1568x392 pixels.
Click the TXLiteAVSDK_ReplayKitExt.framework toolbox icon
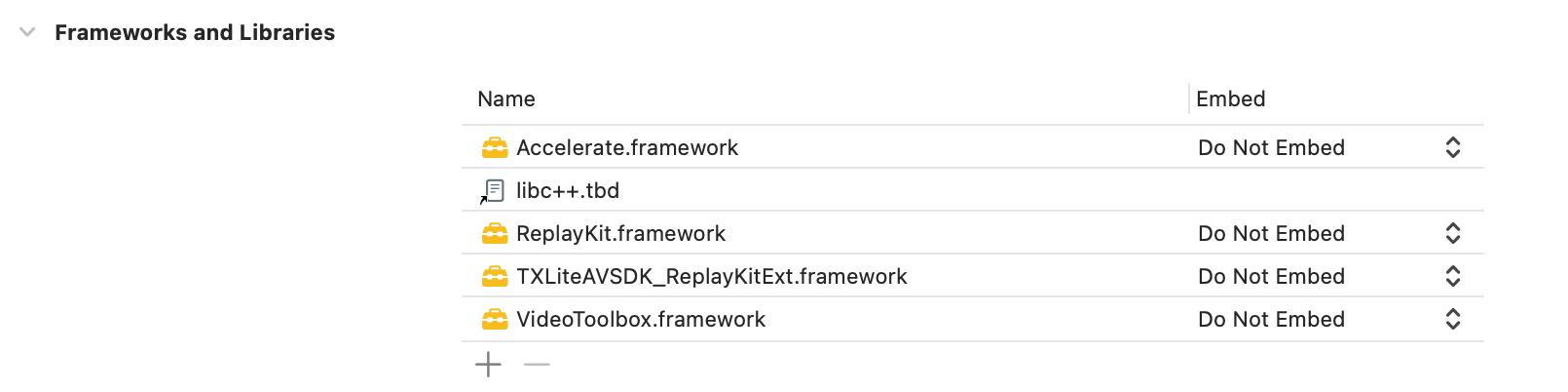pos(495,277)
